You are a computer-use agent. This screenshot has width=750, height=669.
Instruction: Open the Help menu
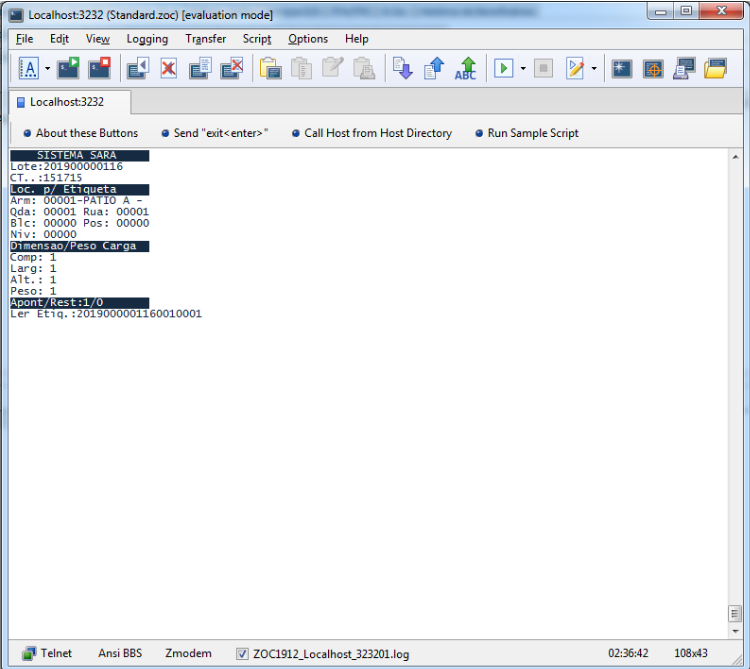click(357, 39)
